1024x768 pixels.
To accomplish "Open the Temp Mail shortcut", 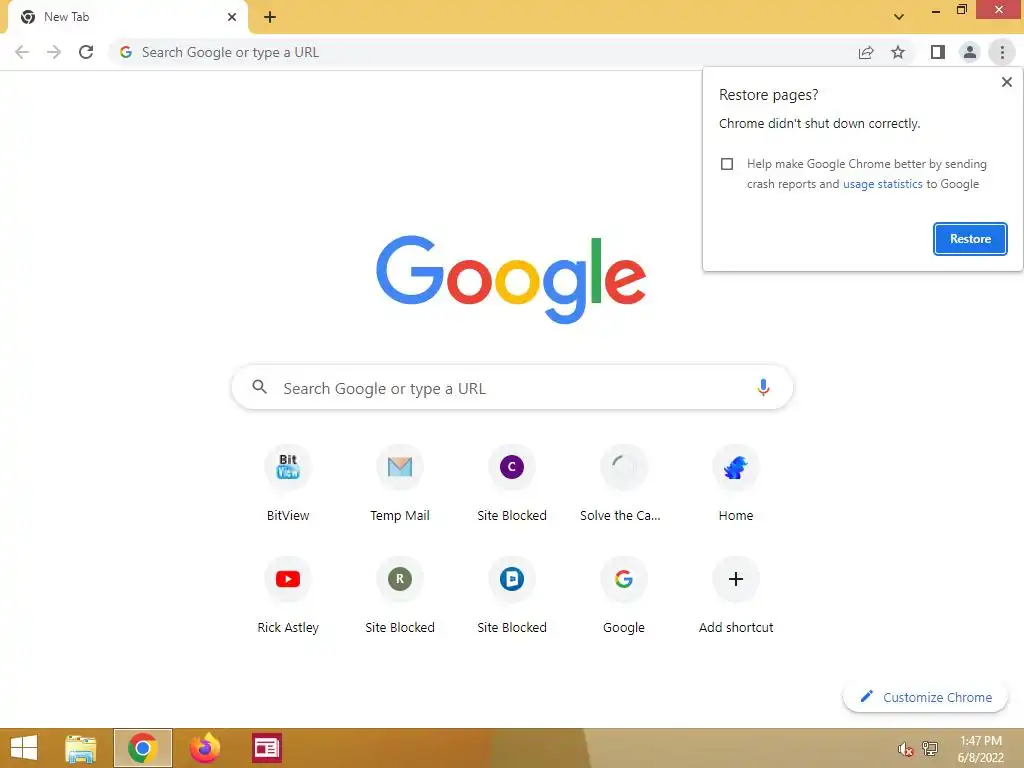I will (x=400, y=483).
